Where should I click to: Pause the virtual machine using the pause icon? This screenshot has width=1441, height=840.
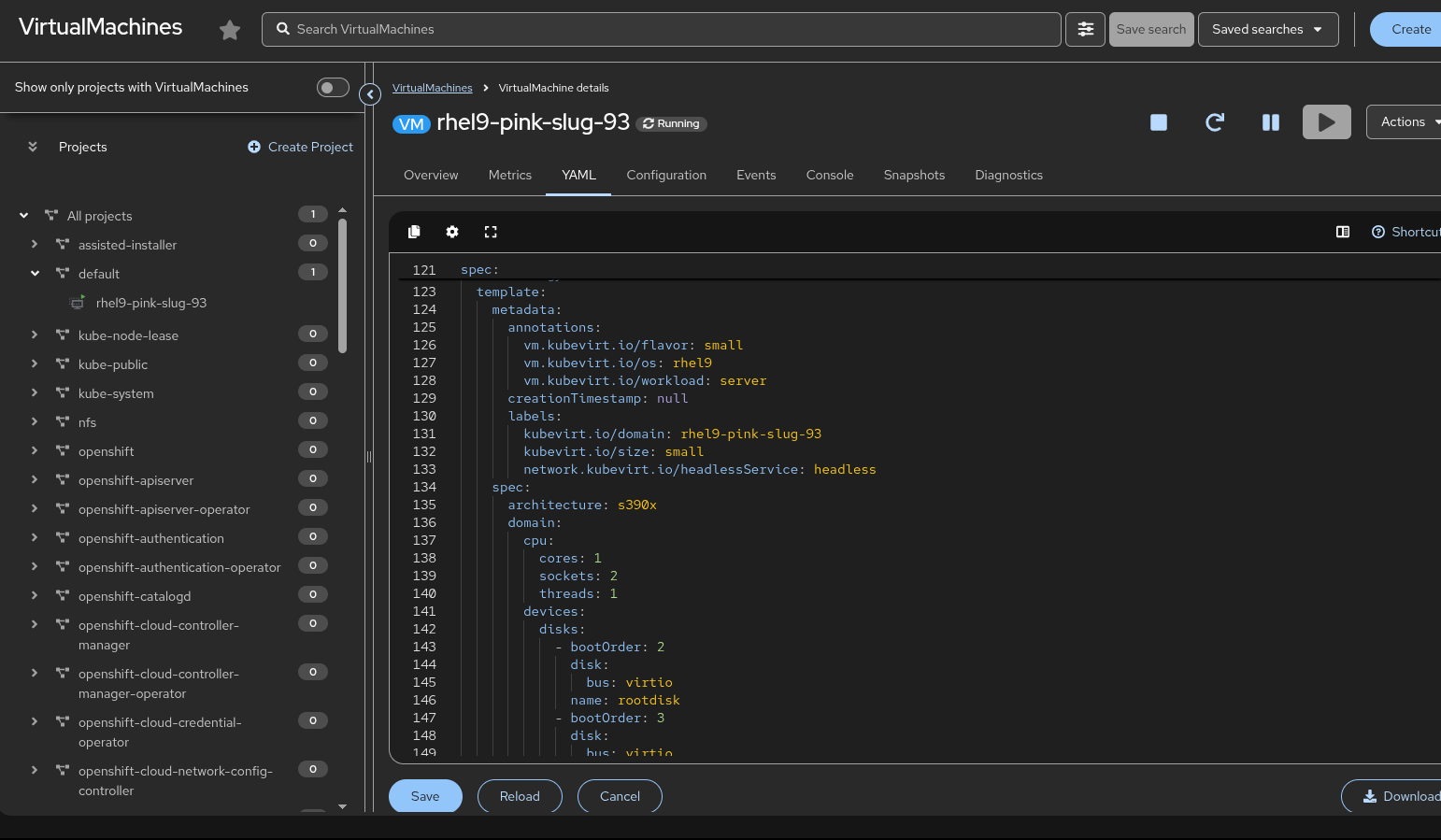(x=1270, y=122)
